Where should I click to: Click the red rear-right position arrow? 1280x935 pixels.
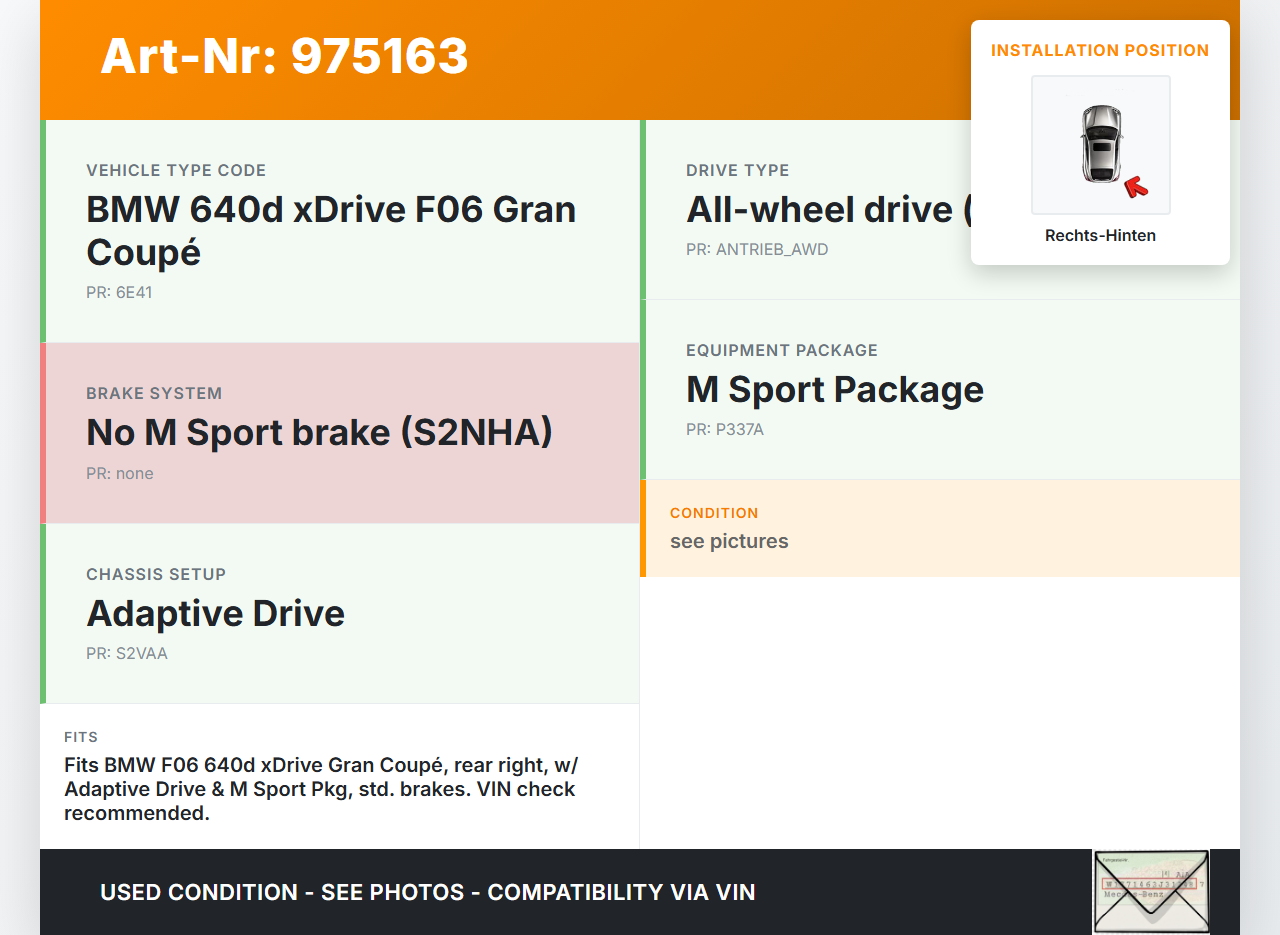[x=1135, y=186]
